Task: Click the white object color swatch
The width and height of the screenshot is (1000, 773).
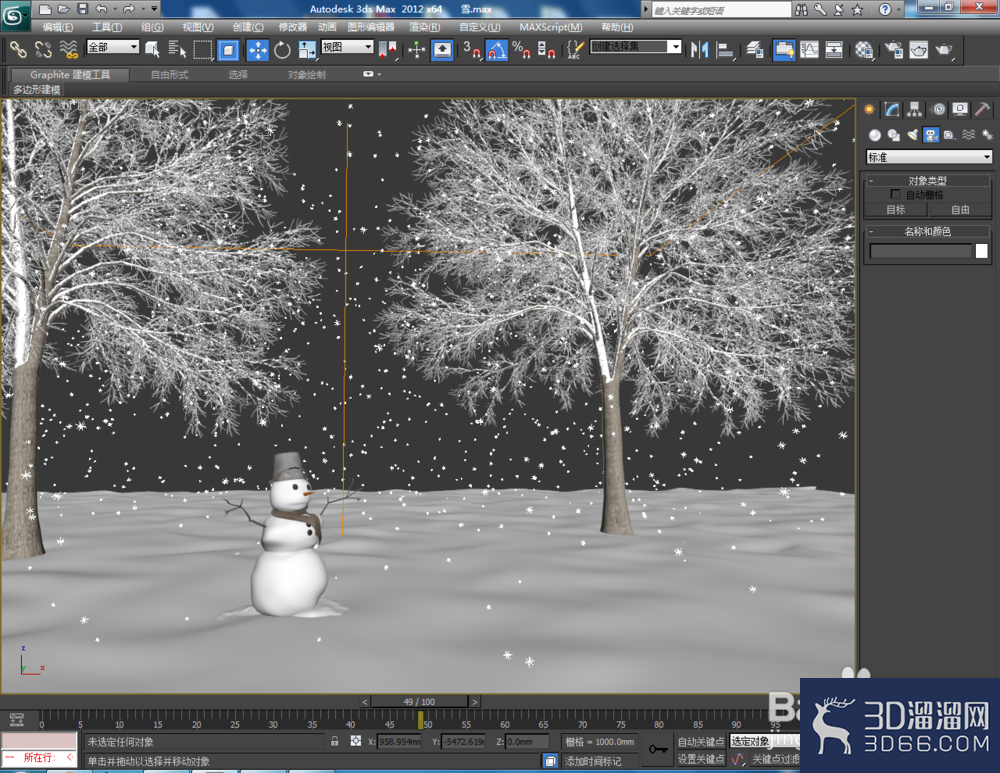Action: click(x=982, y=251)
